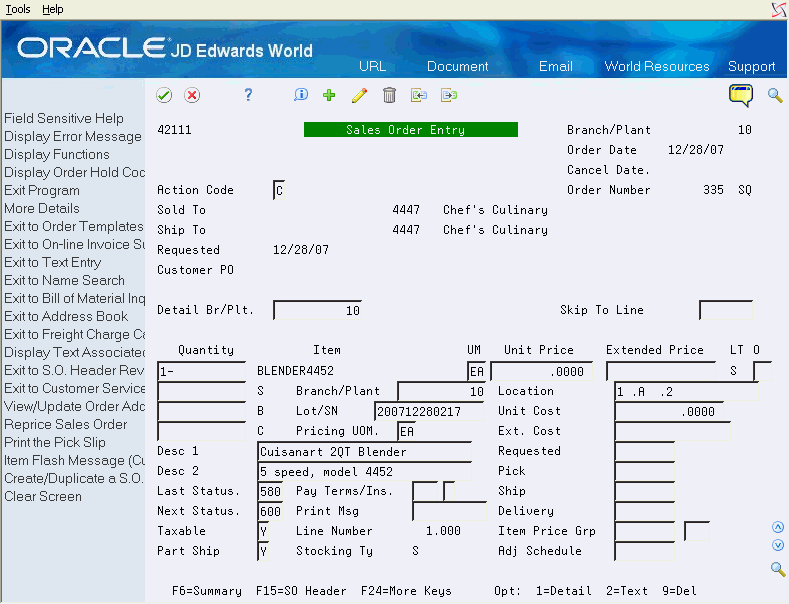Click the Detail Br/Plt field
The image size is (789, 604).
[318, 311]
